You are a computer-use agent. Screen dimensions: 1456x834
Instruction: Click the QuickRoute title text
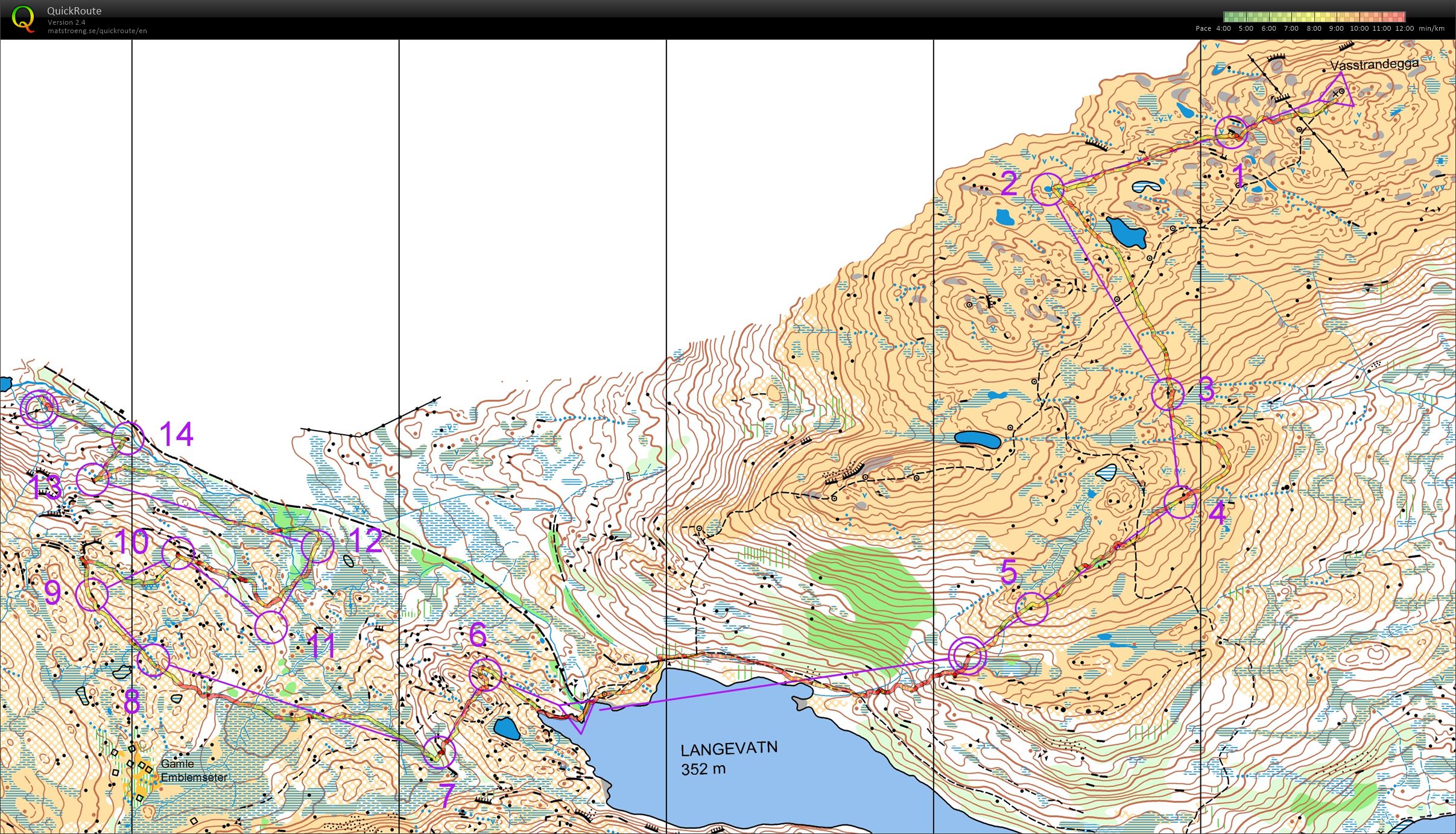(x=74, y=11)
